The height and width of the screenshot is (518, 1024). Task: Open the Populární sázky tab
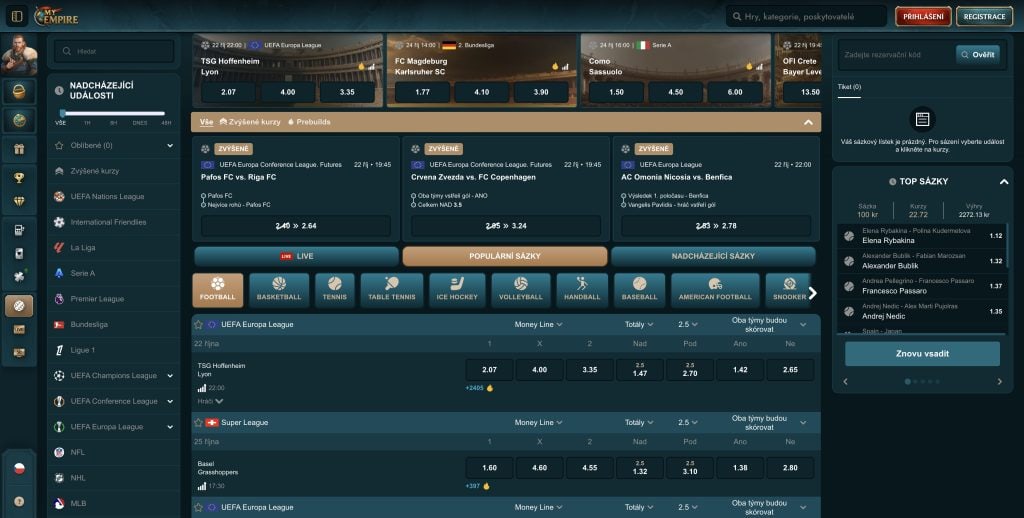[505, 256]
